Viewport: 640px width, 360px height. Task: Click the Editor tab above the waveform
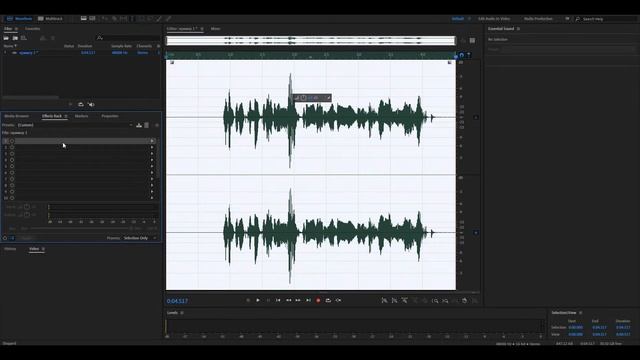click(182, 29)
